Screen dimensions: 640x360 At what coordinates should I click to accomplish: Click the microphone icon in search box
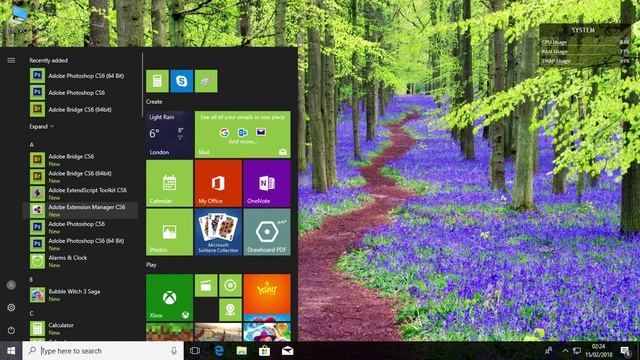point(174,351)
